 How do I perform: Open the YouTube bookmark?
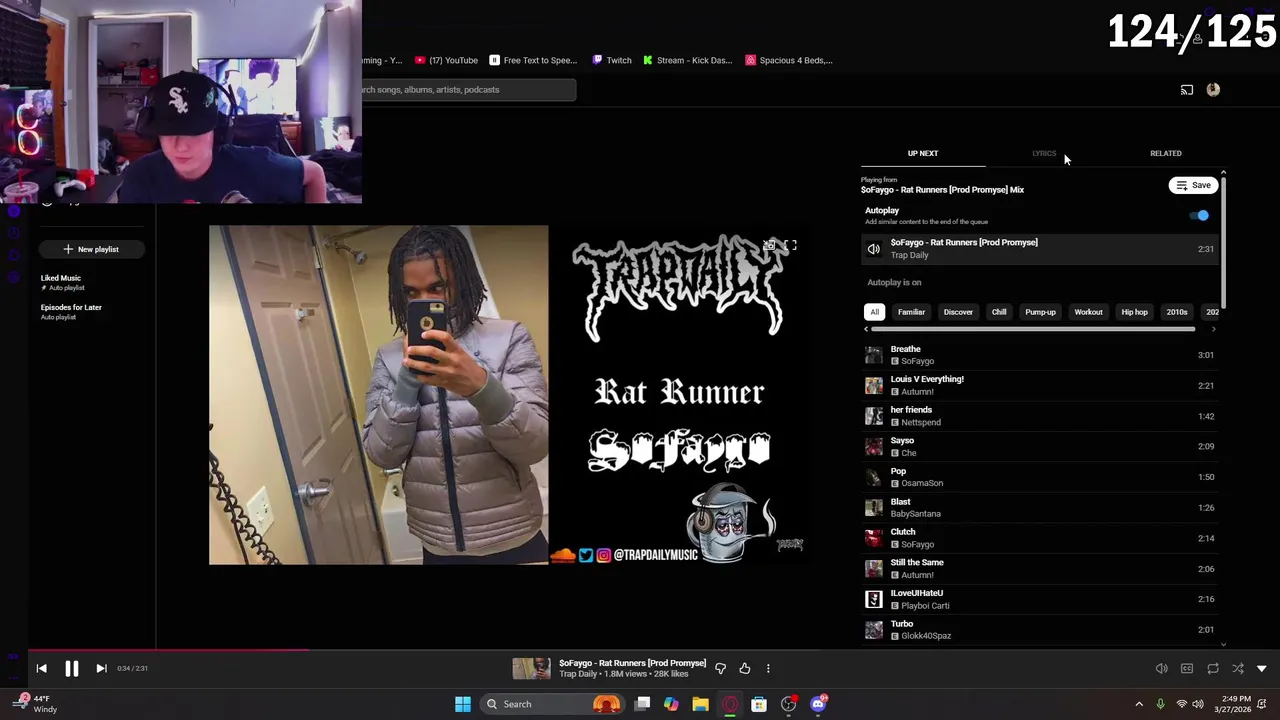(446, 60)
